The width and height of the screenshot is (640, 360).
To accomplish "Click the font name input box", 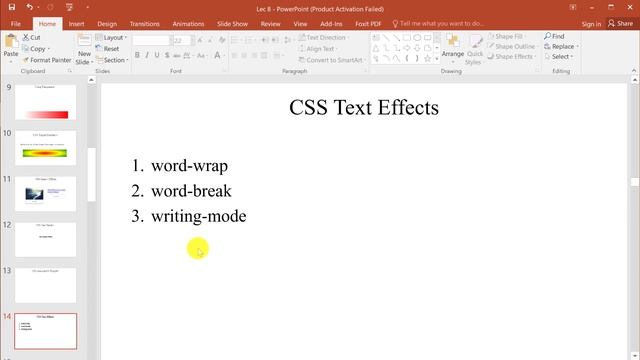I will [151, 40].
